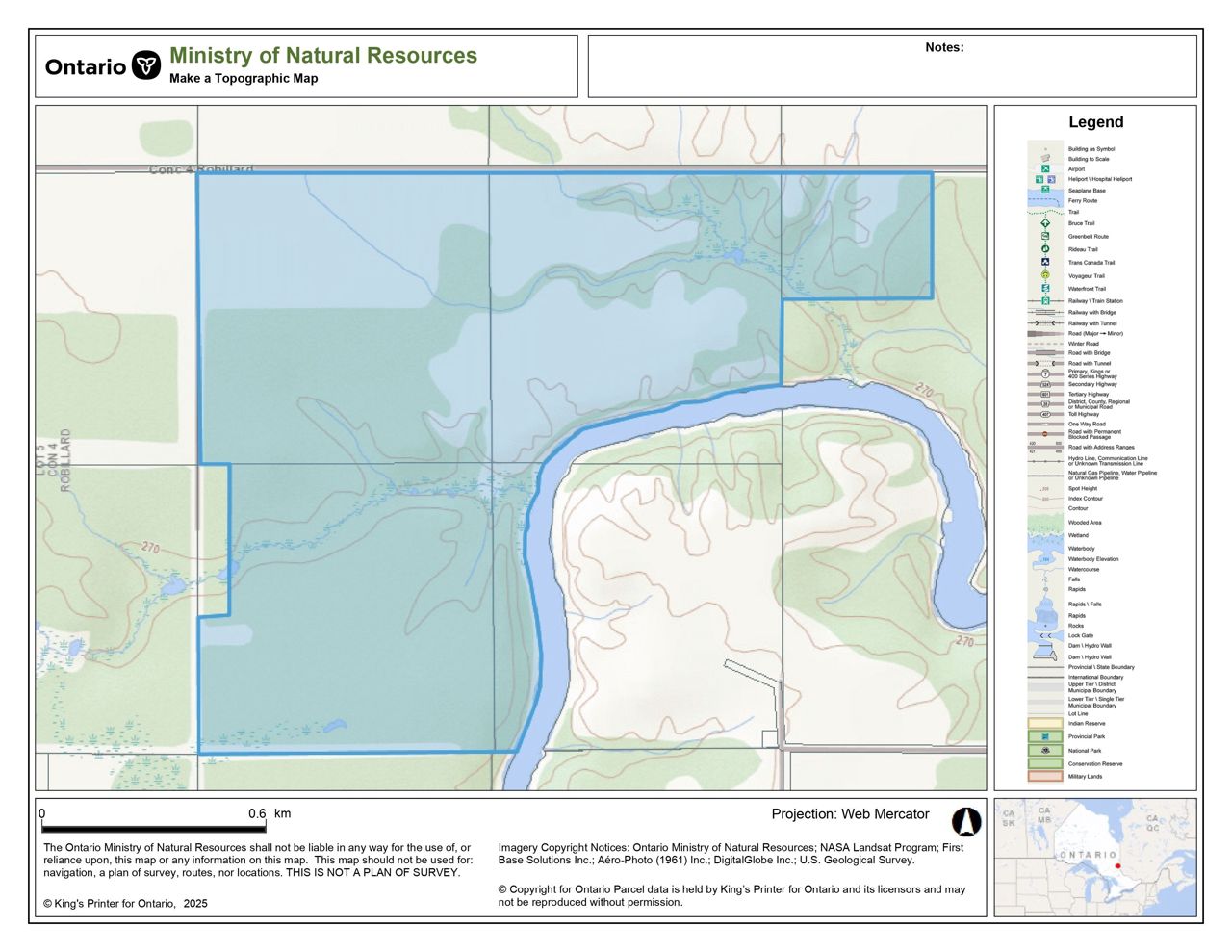
Task: Click the Waterfront Trail legend icon
Action: (1045, 288)
